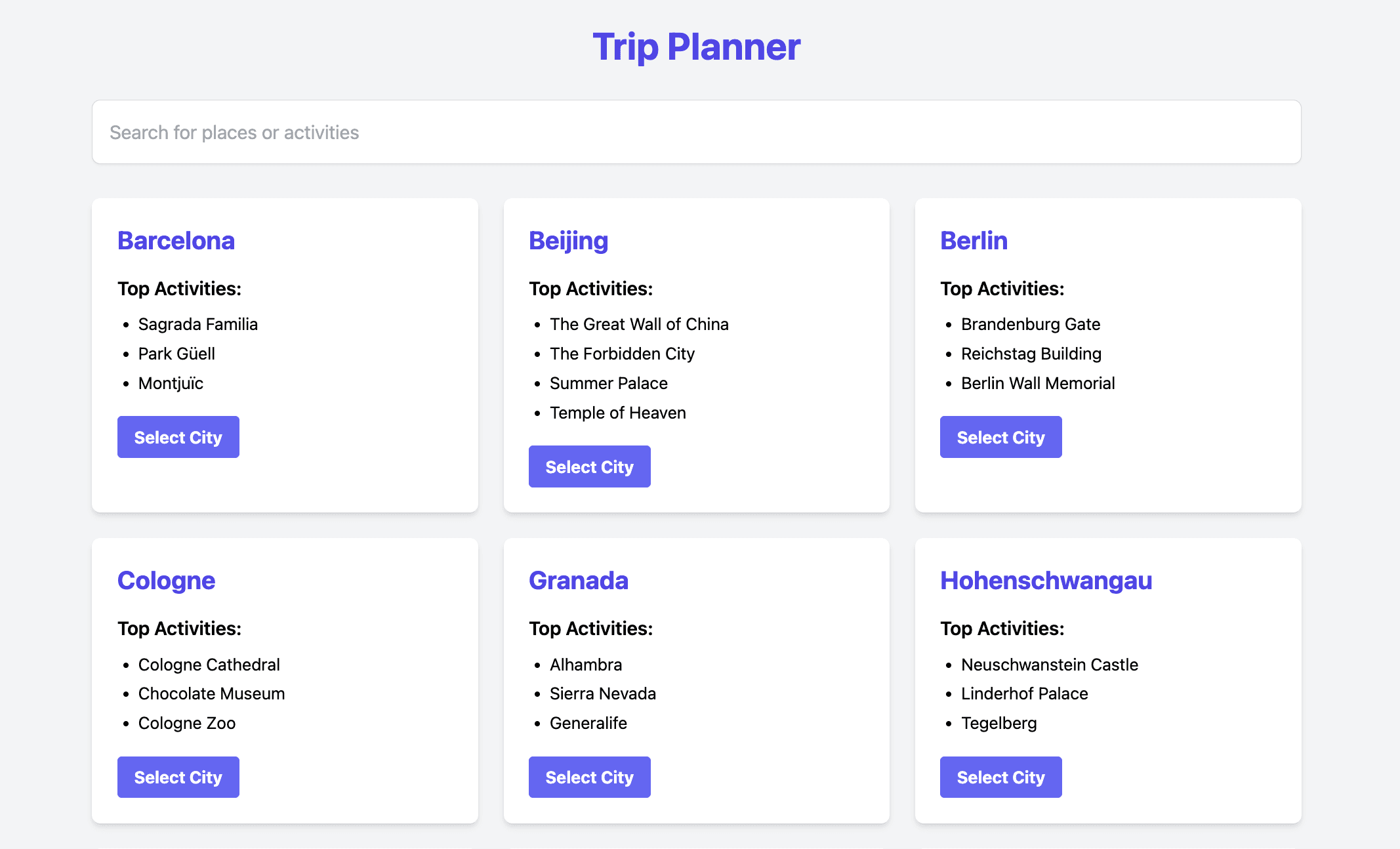Click Brandenburg Gate list item
Image resolution: width=1400 pixels, height=849 pixels.
1030,324
